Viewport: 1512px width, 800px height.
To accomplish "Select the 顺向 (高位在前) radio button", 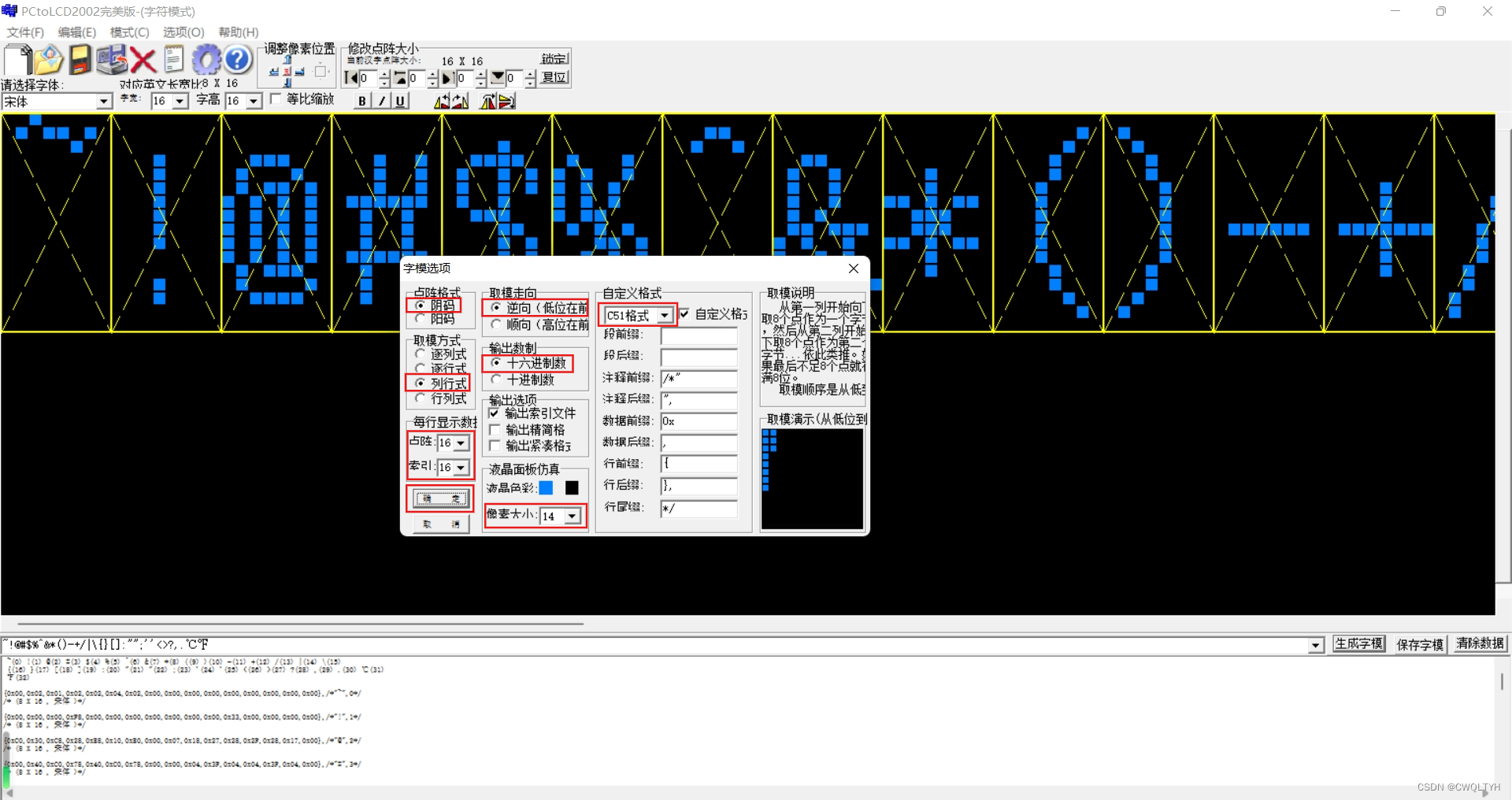I will coord(496,324).
